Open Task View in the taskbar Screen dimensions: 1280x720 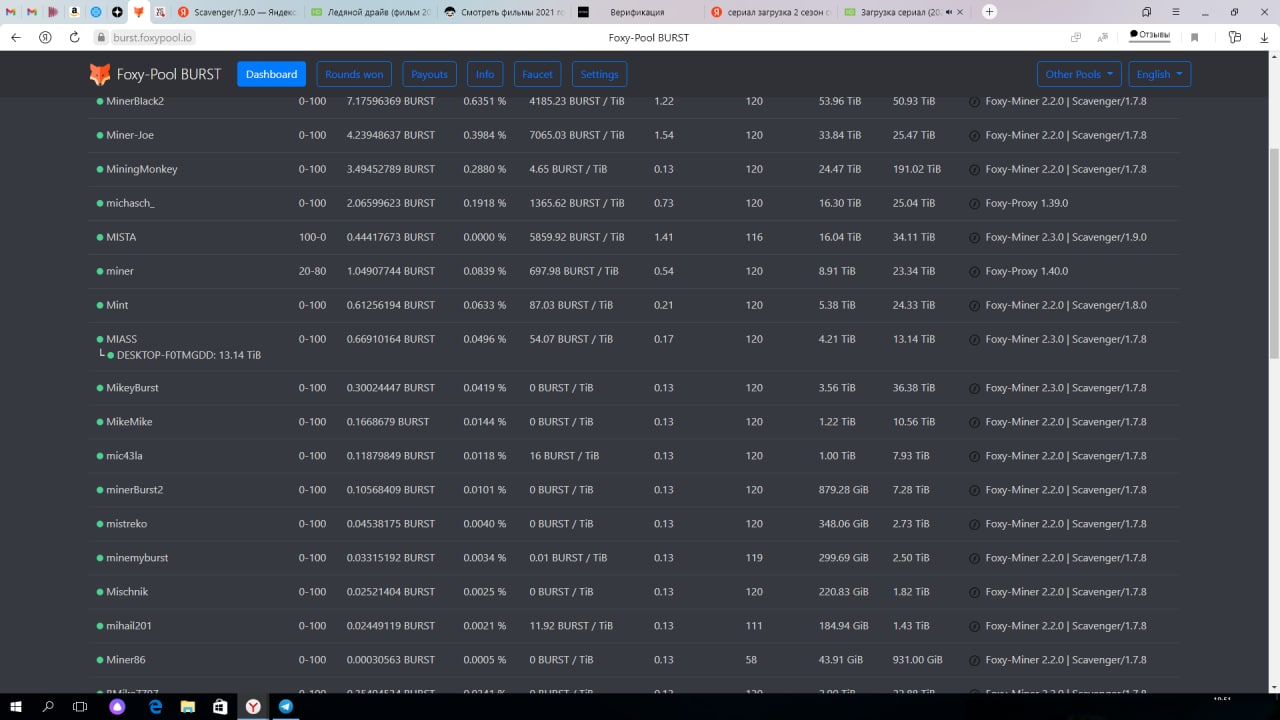click(x=80, y=706)
